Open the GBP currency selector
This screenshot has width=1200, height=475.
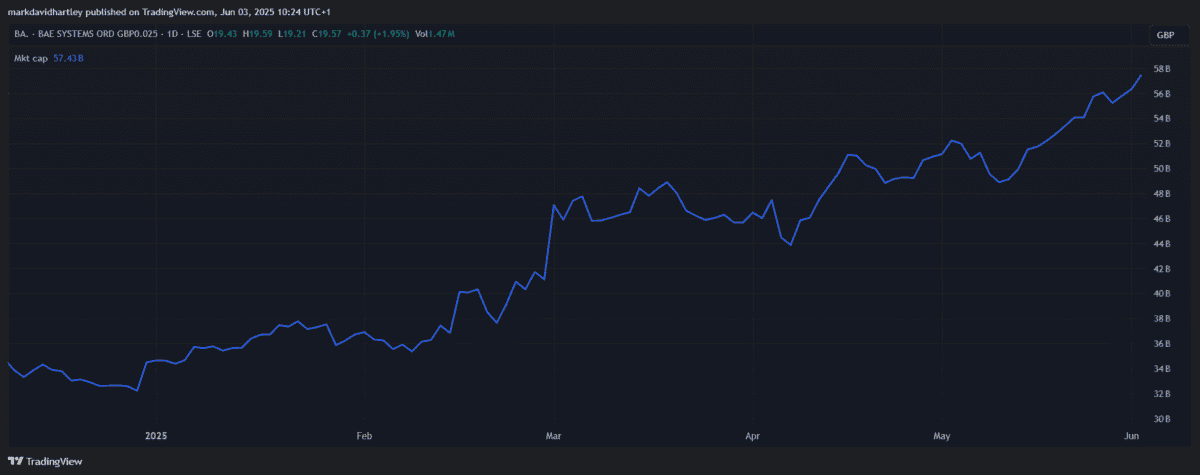(x=1165, y=34)
